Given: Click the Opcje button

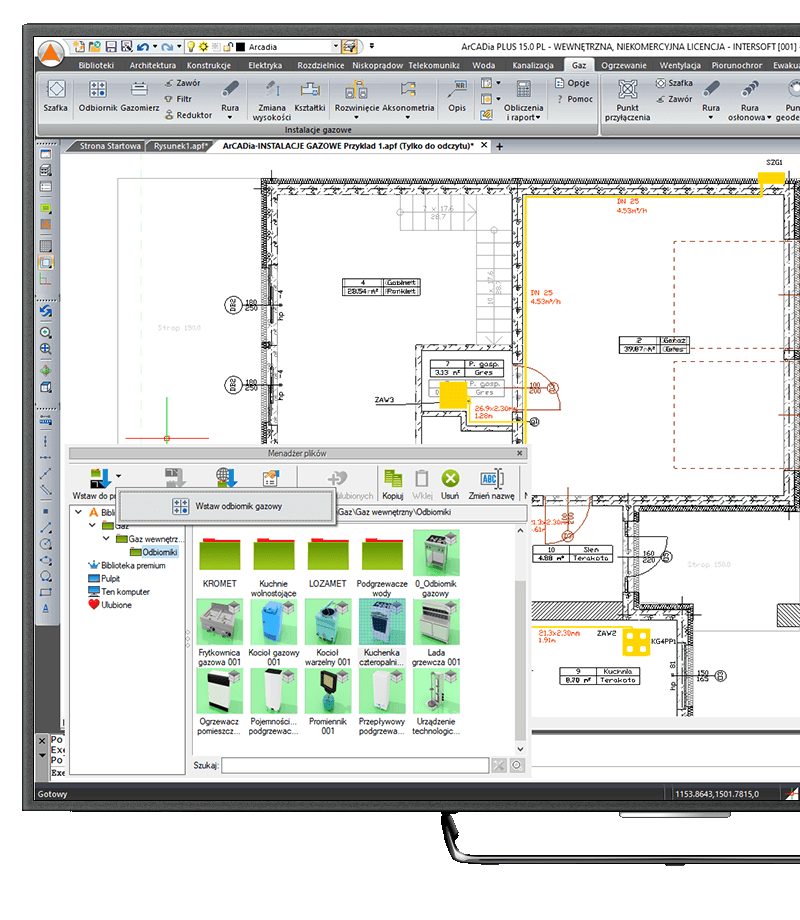Looking at the screenshot, I should click(x=573, y=83).
